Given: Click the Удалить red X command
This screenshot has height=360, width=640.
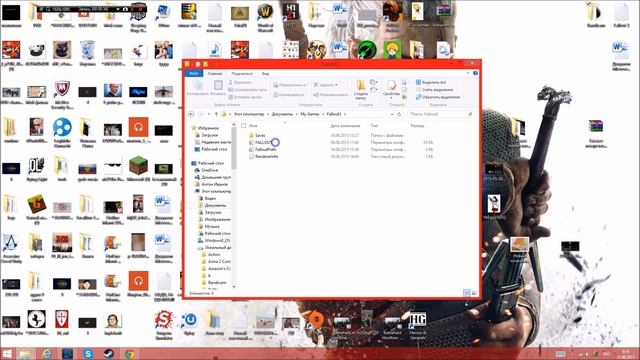Looking at the screenshot, I should coord(325,85).
